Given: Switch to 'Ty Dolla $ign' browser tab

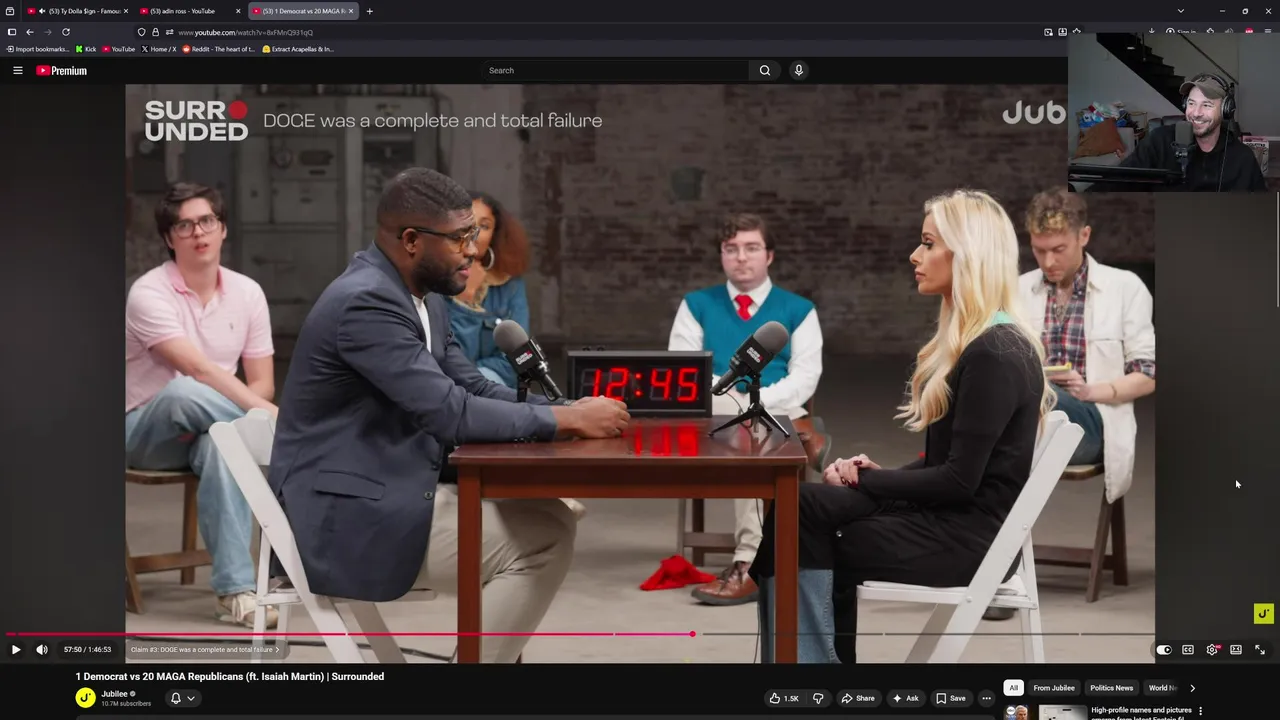Looking at the screenshot, I should (78, 11).
